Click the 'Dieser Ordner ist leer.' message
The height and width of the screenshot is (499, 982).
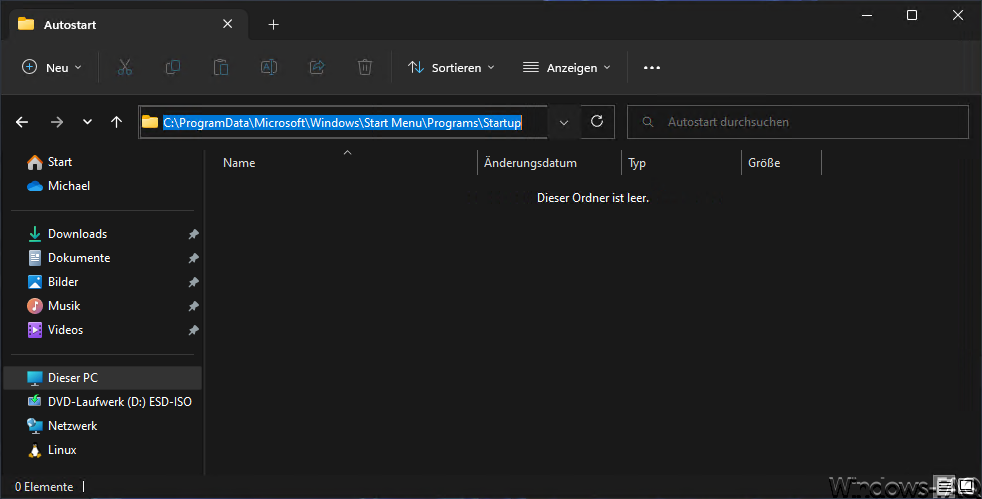592,198
